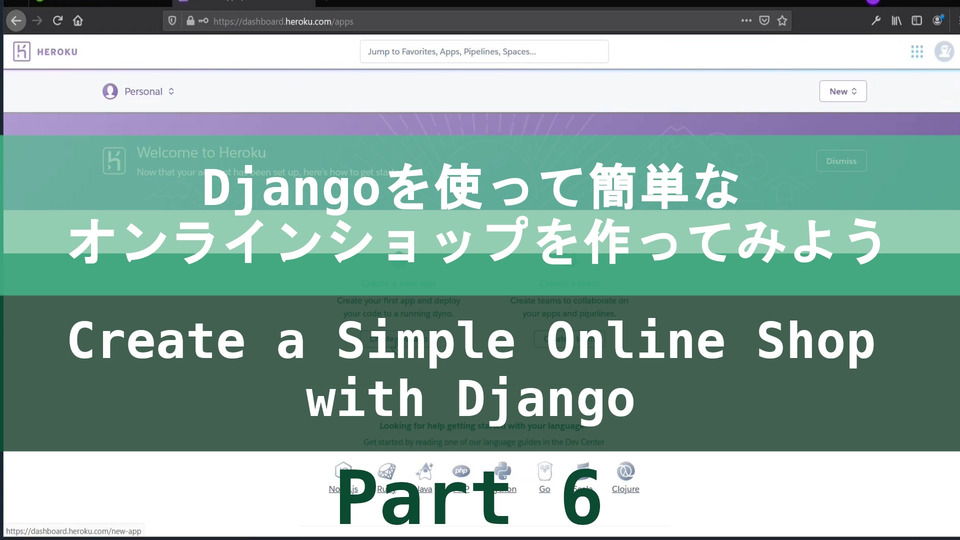
Task: Open the Firefox account icon
Action: (x=937, y=21)
